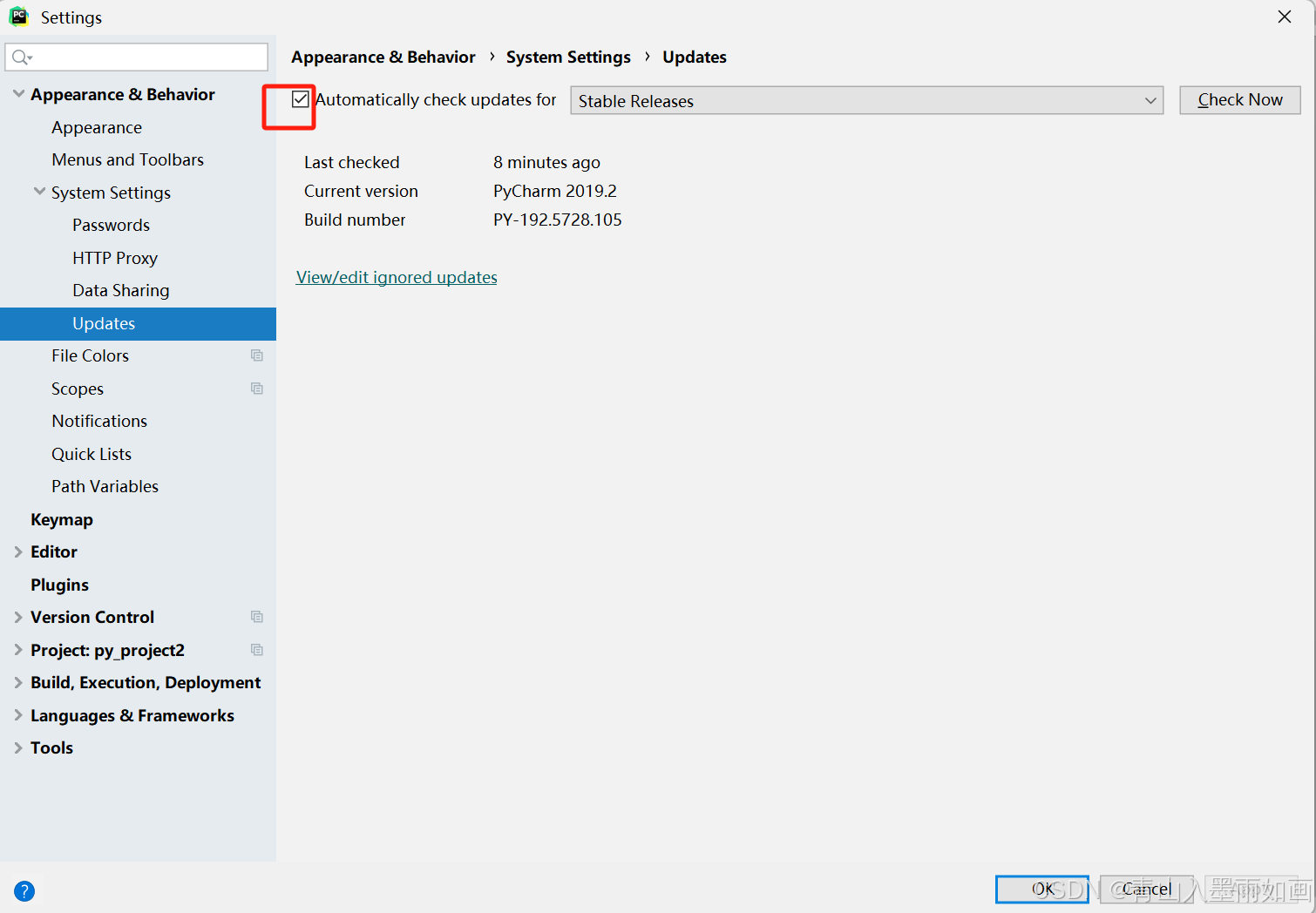Viewport: 1316px width, 913px height.
Task: Click the 8 minutes ago value
Action: [x=546, y=162]
